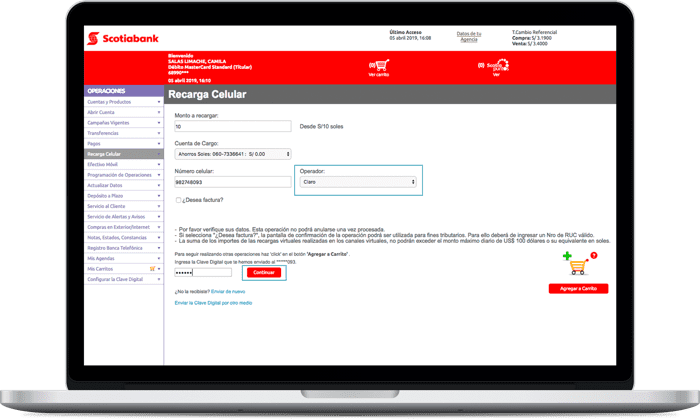This screenshot has height=420, width=700.
Task: Click the Enviar de nuevo link
Action: tap(228, 291)
